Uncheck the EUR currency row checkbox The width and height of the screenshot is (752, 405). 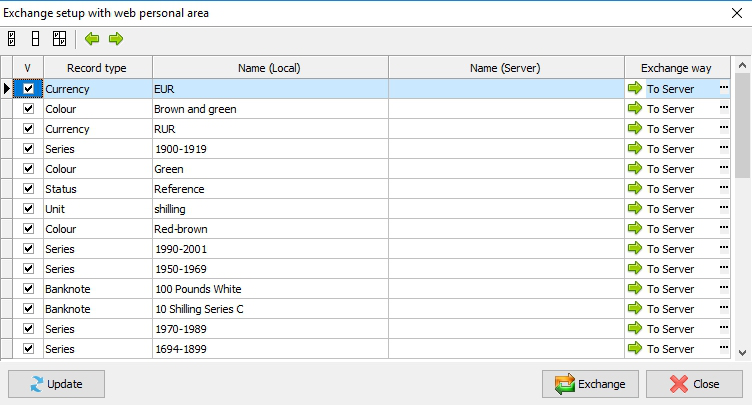pos(28,89)
